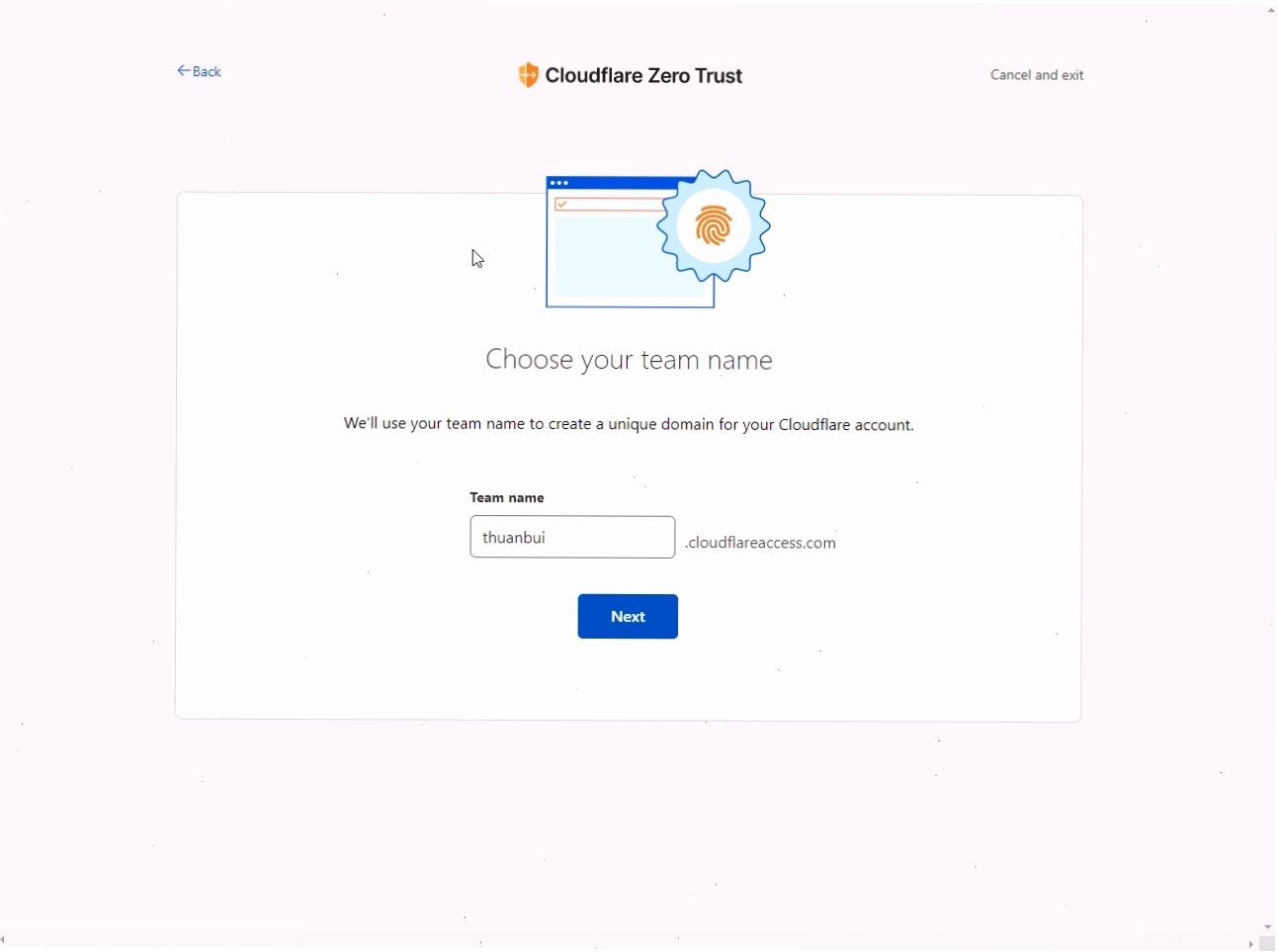1278x952 pixels.
Task: Click the Choose your team name heading
Action: [629, 360]
